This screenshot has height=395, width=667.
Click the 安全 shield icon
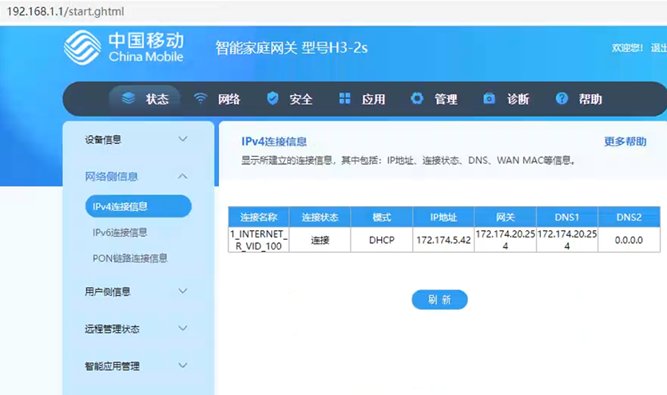pyautogui.click(x=272, y=98)
